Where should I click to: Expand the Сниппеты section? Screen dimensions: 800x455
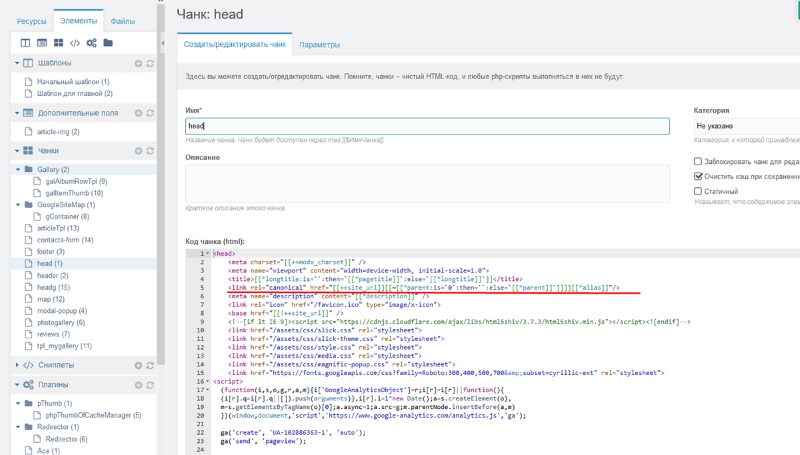tap(17, 365)
